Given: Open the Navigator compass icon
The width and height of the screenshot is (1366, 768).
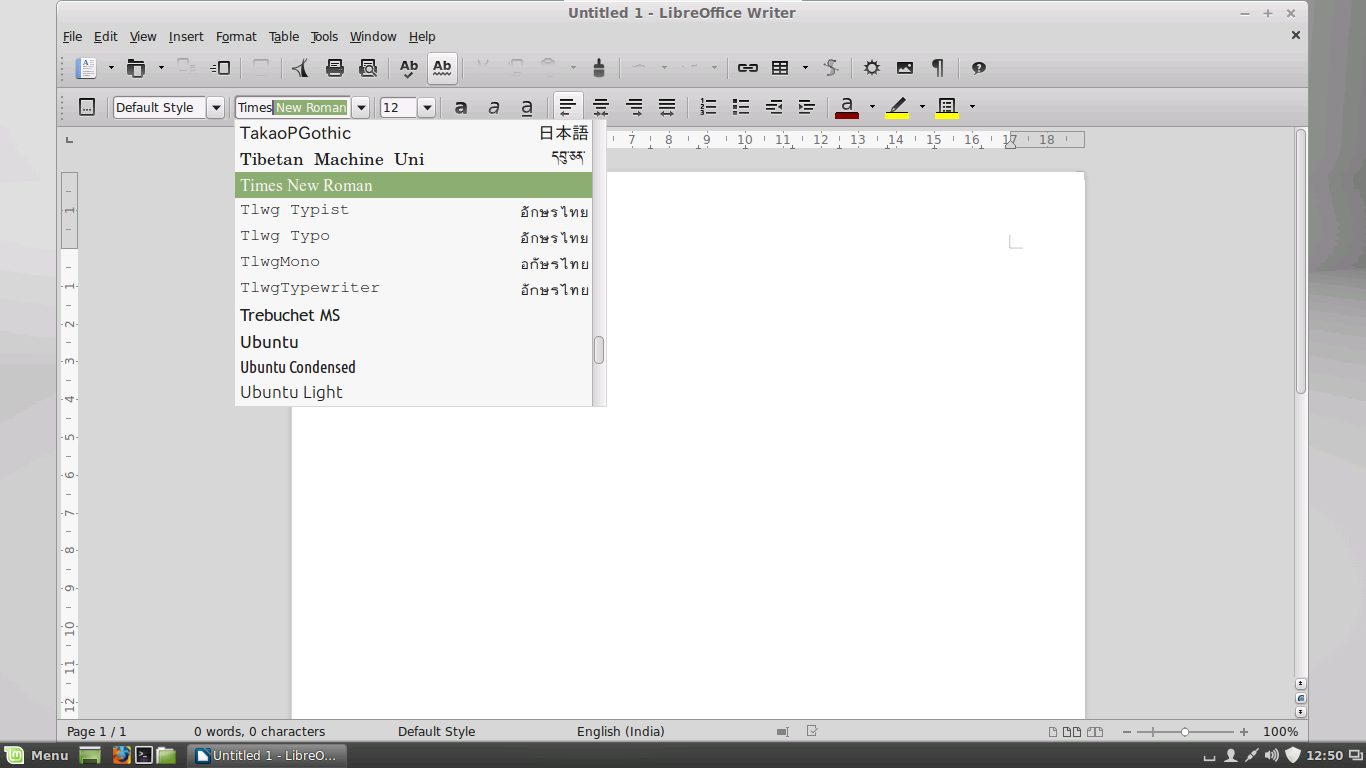Looking at the screenshot, I should 872,68.
